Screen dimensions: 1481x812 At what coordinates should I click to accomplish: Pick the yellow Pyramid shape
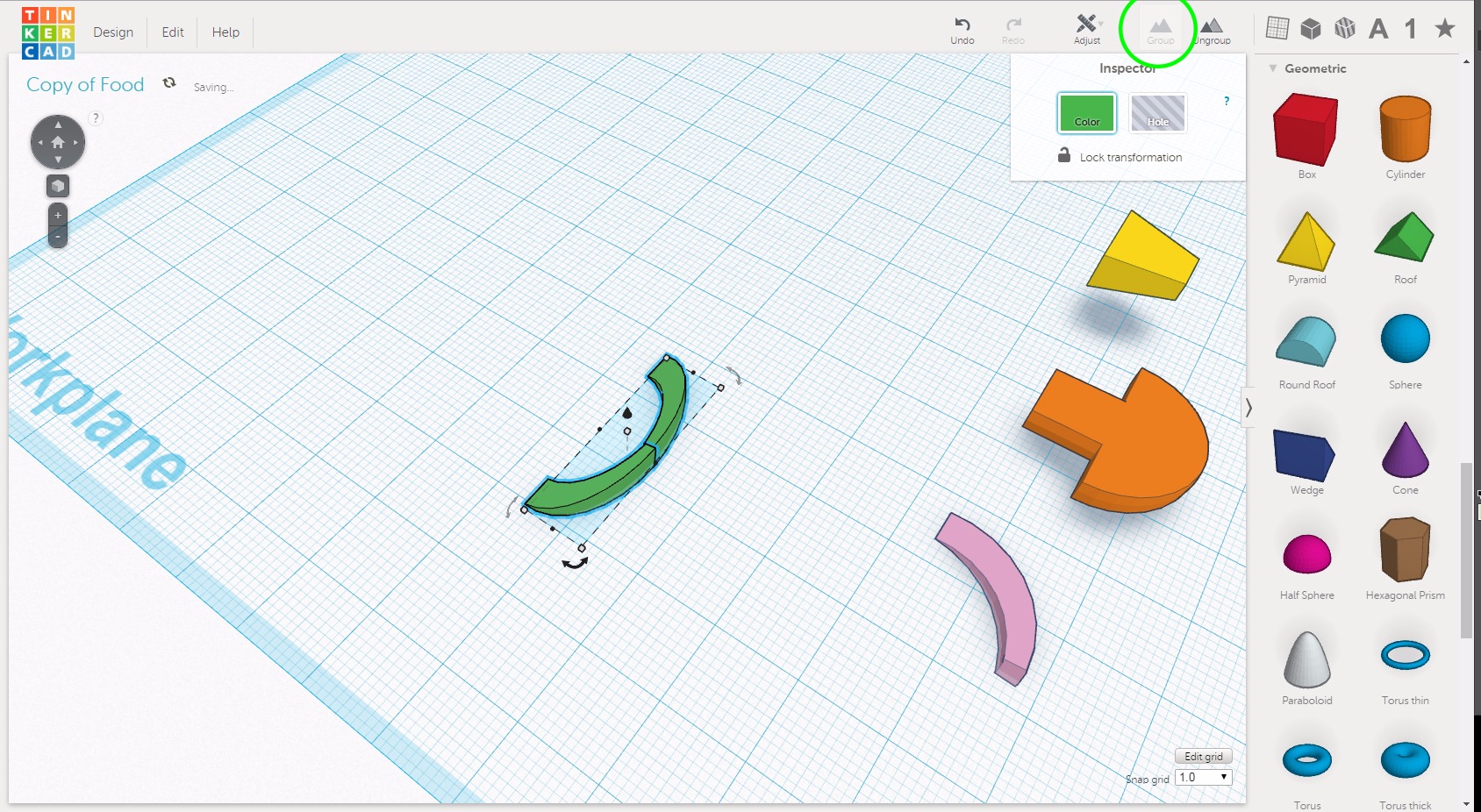pos(1306,240)
